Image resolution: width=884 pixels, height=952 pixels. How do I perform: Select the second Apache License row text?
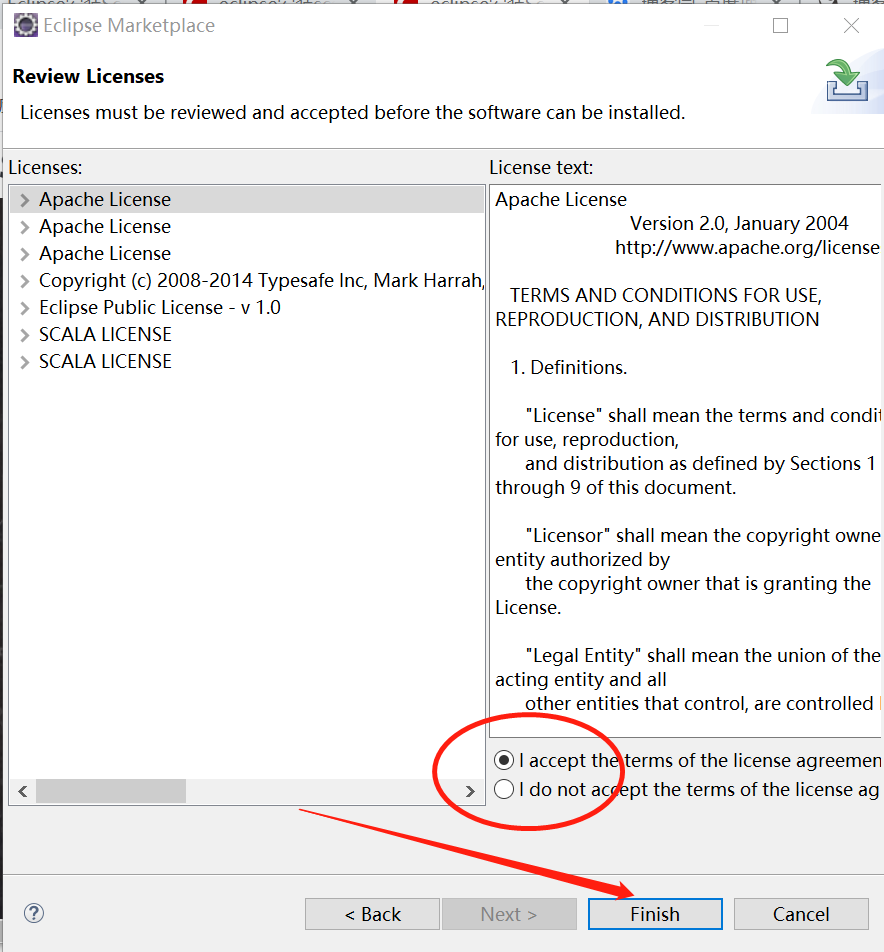105,226
